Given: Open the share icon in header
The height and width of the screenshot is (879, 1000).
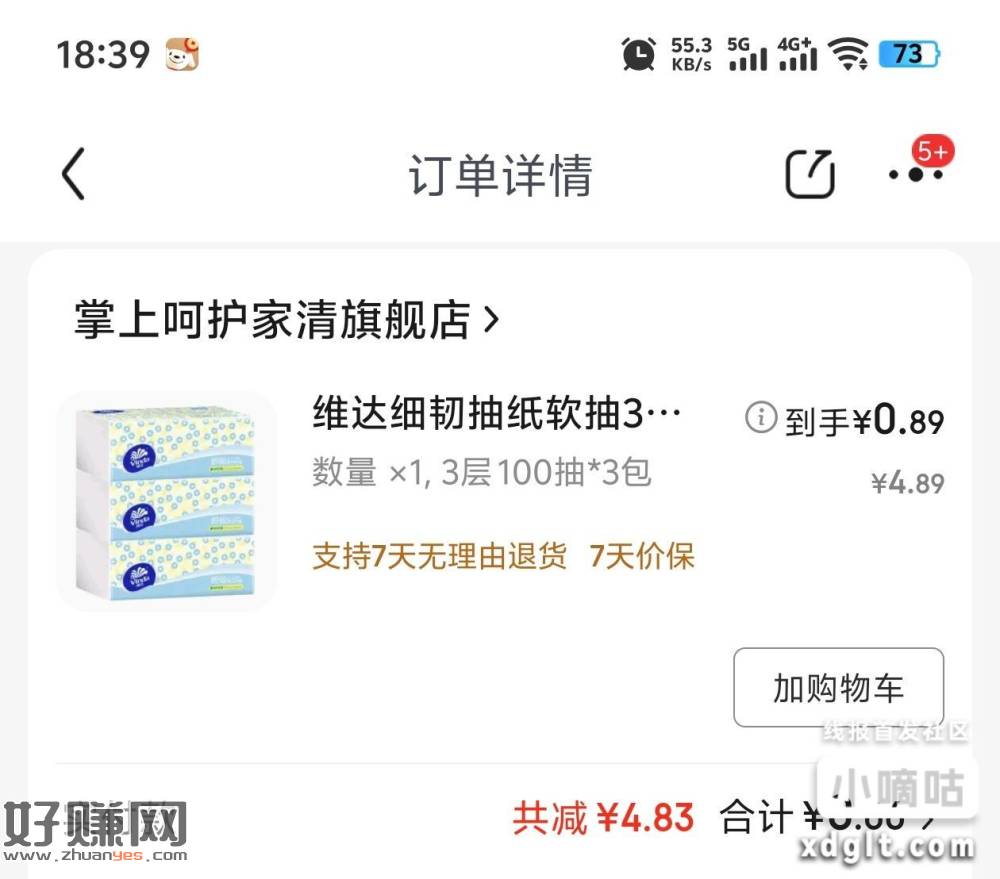Looking at the screenshot, I should 810,174.
